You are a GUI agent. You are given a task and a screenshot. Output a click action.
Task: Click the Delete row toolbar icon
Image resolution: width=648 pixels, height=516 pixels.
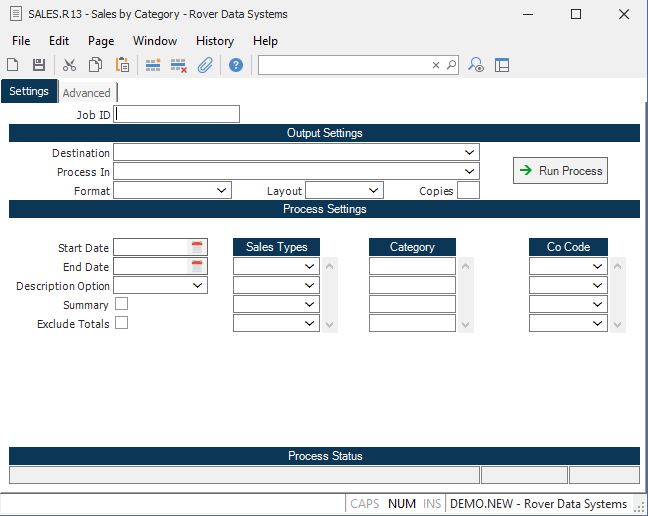pyautogui.click(x=179, y=65)
